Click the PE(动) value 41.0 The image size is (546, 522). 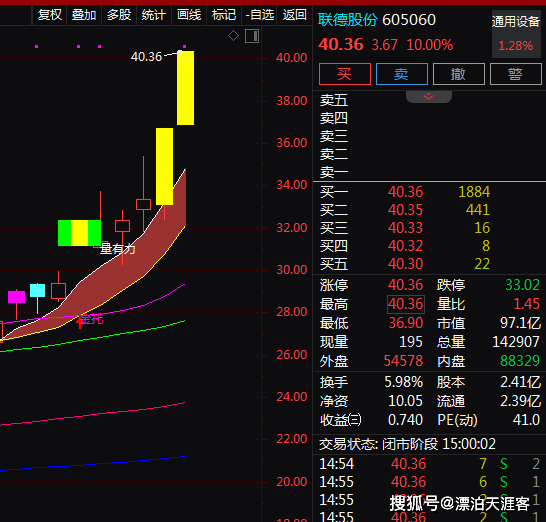pyautogui.click(x=526, y=420)
